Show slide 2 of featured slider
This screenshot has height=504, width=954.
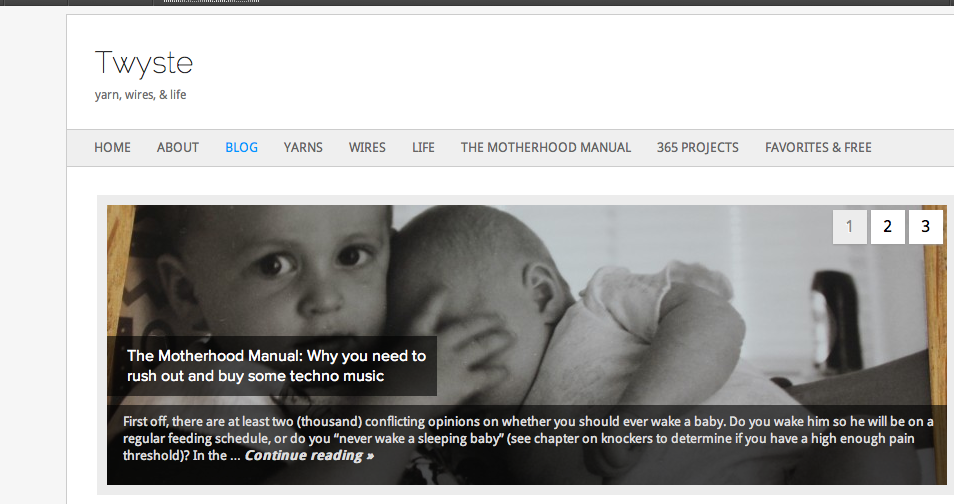tap(887, 227)
